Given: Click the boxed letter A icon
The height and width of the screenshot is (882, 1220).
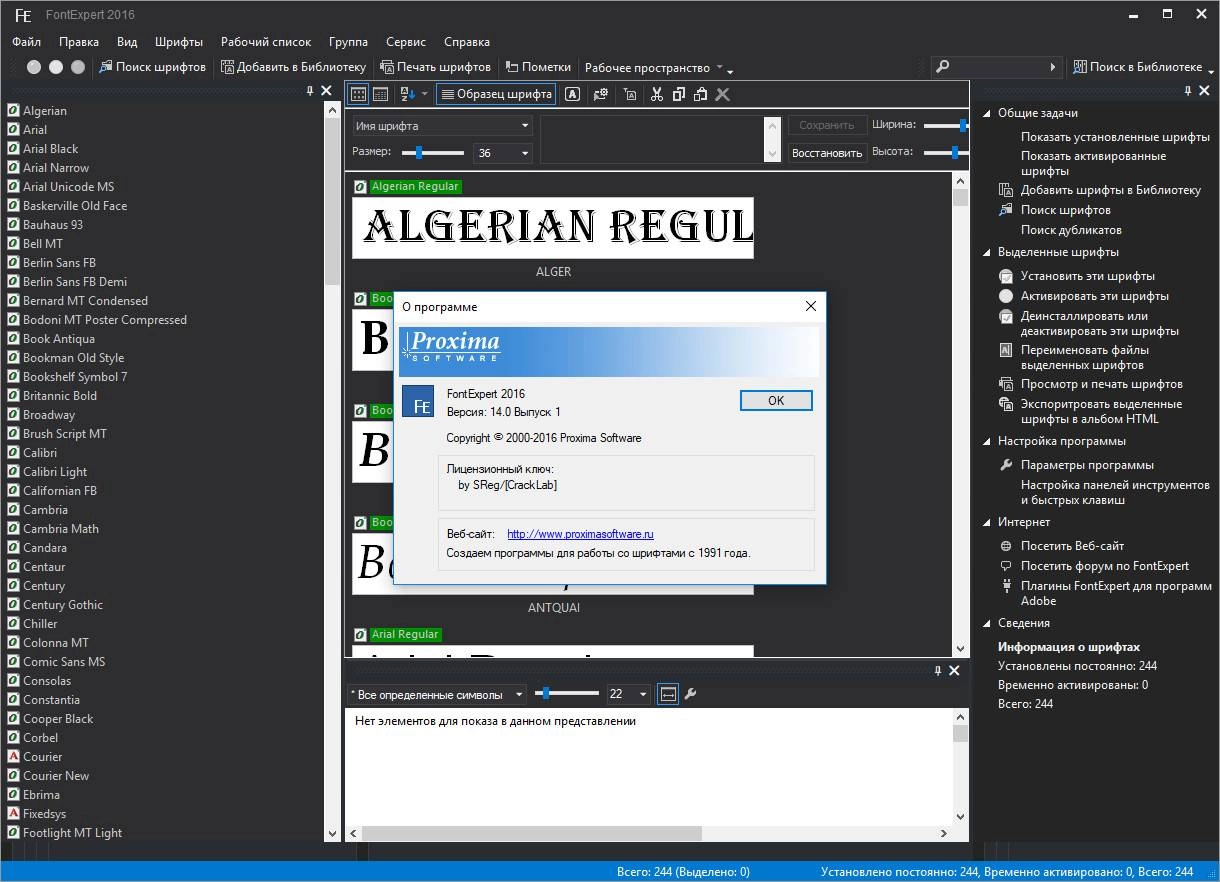Looking at the screenshot, I should tap(572, 94).
